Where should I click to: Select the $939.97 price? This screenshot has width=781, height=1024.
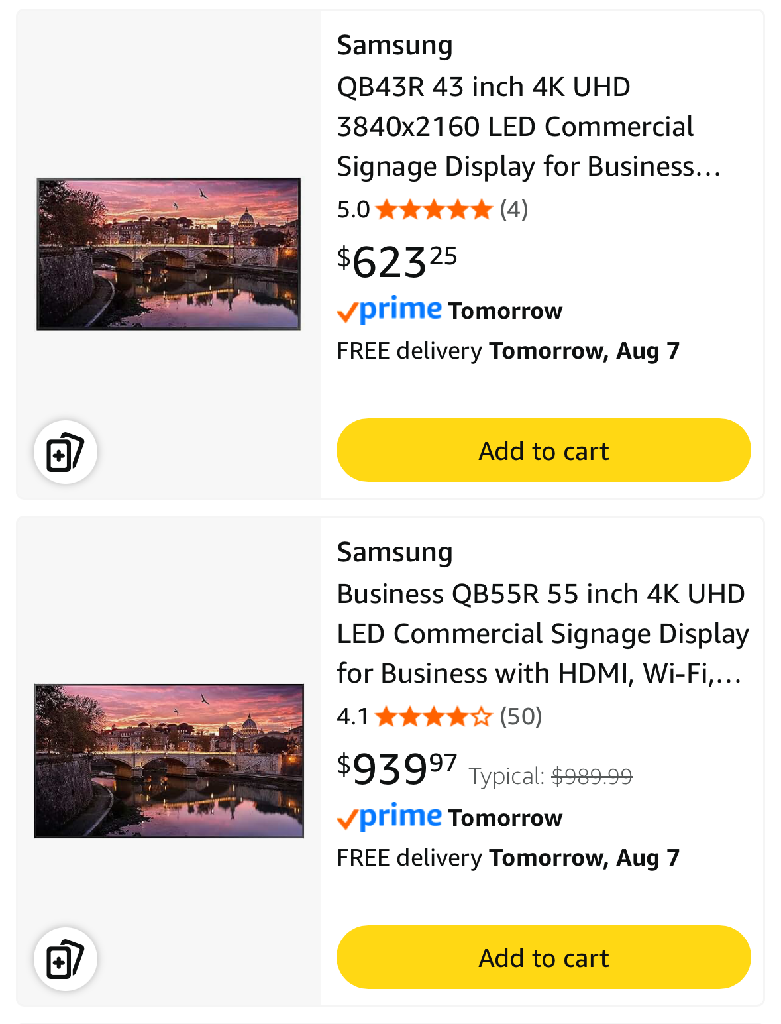pyautogui.click(x=397, y=769)
